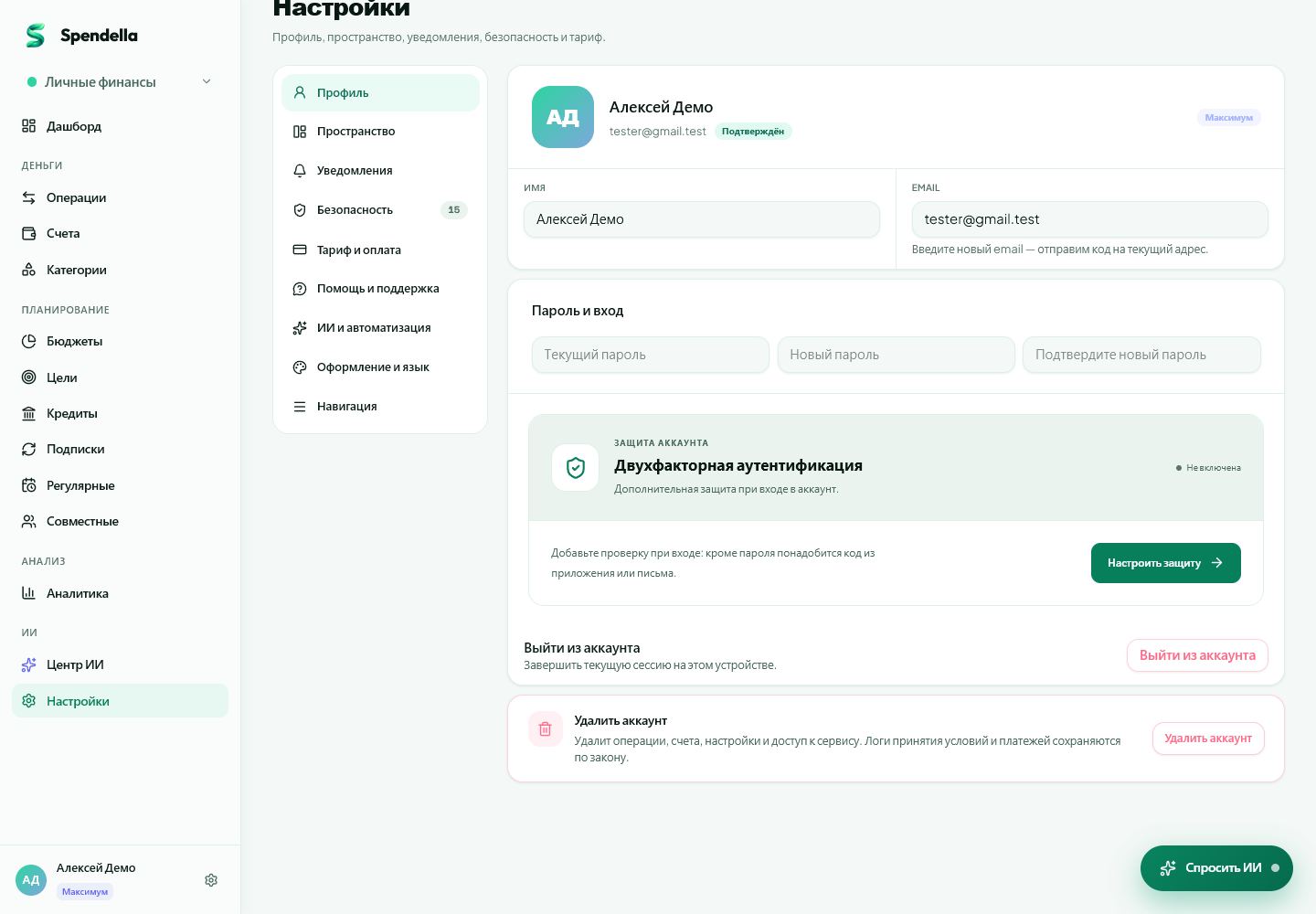Click the trash icon in delete account card
The width and height of the screenshot is (1316, 914).
click(546, 729)
